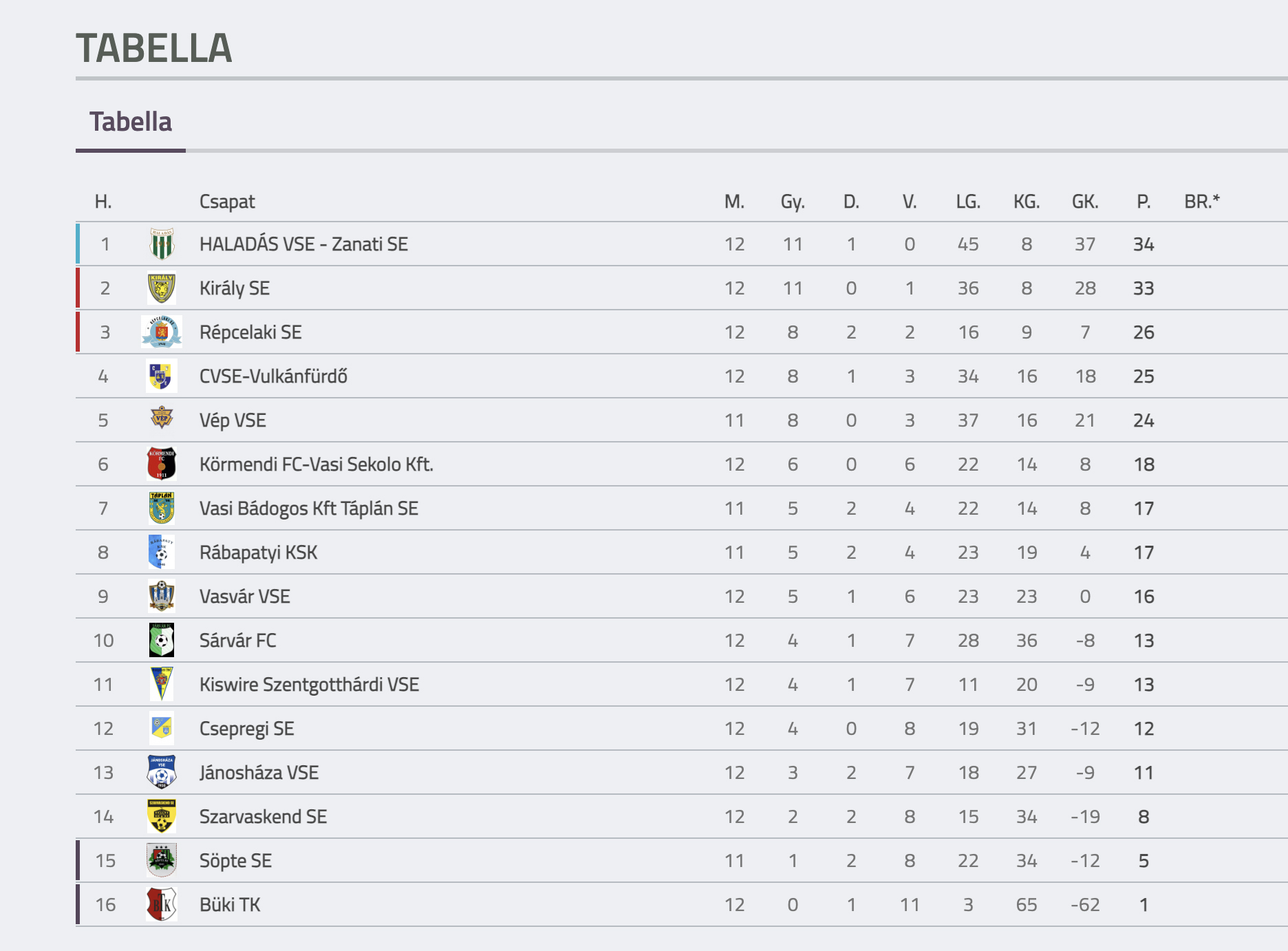Image resolution: width=1288 pixels, height=951 pixels.
Task: Select the Söpte SE crest icon
Action: 162,860
